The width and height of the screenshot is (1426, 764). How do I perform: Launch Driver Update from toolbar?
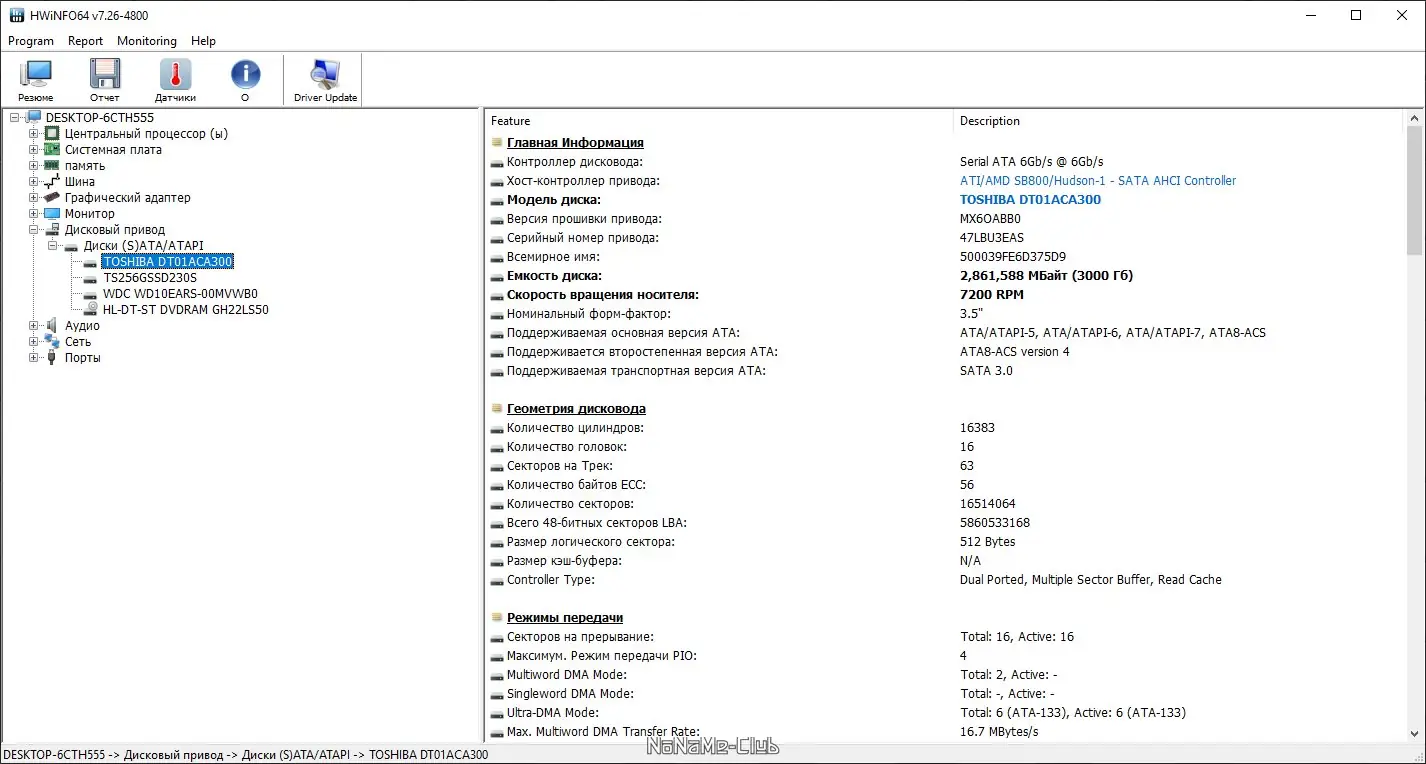tap(325, 80)
